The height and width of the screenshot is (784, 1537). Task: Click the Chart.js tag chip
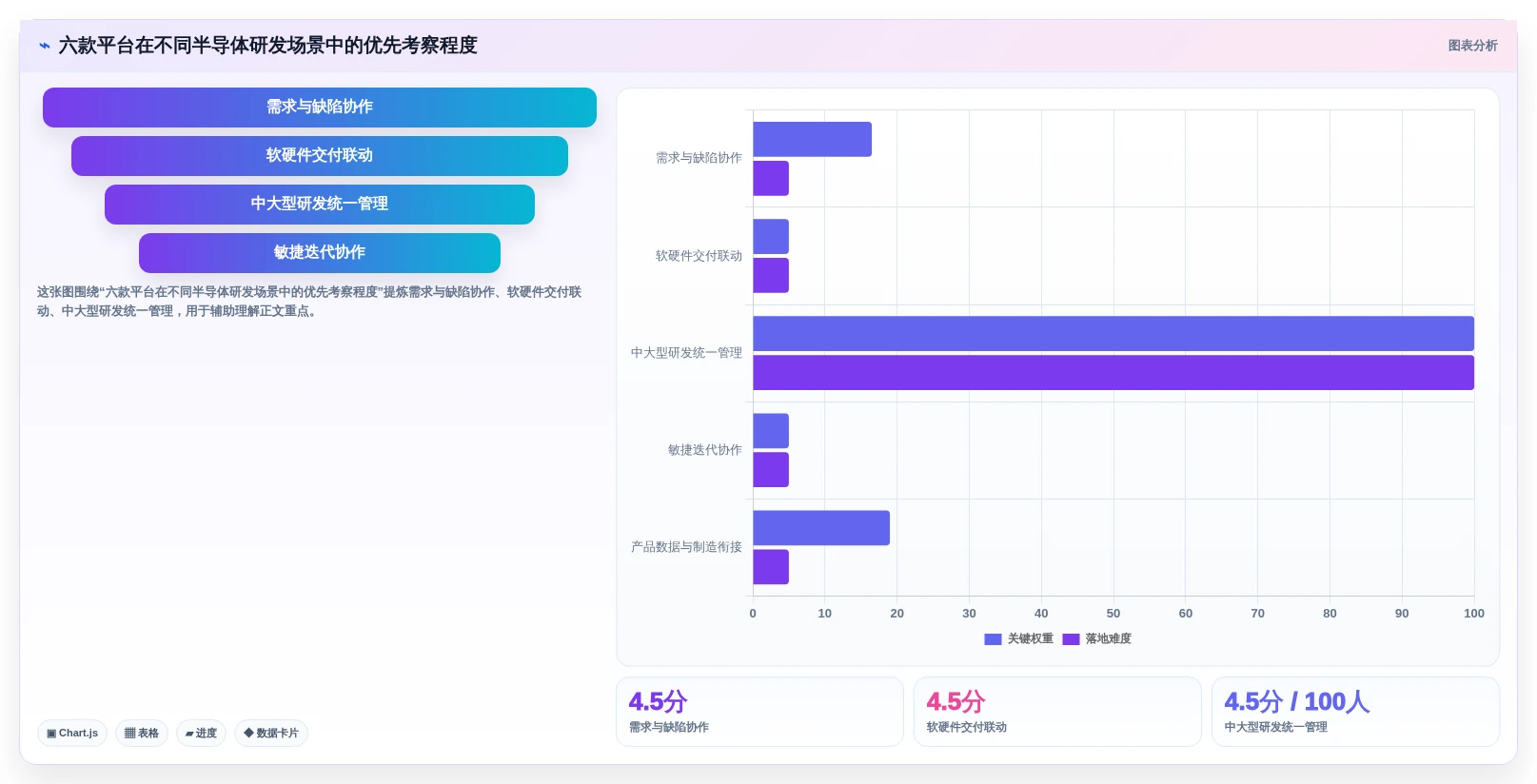click(72, 733)
